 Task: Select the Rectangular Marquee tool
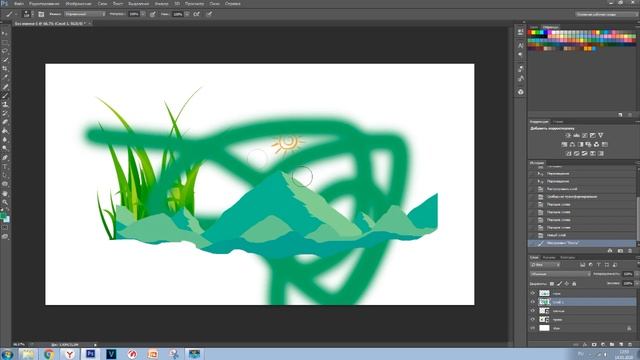click(x=5, y=42)
